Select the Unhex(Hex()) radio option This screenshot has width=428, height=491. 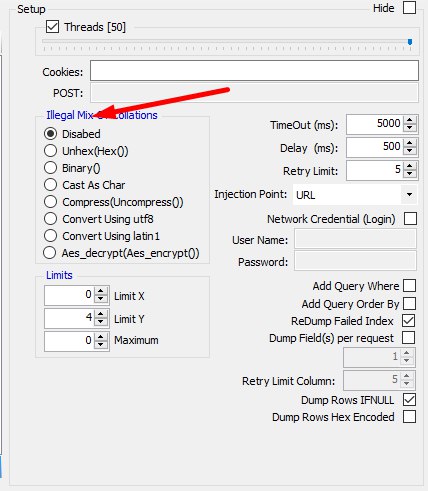point(50,151)
